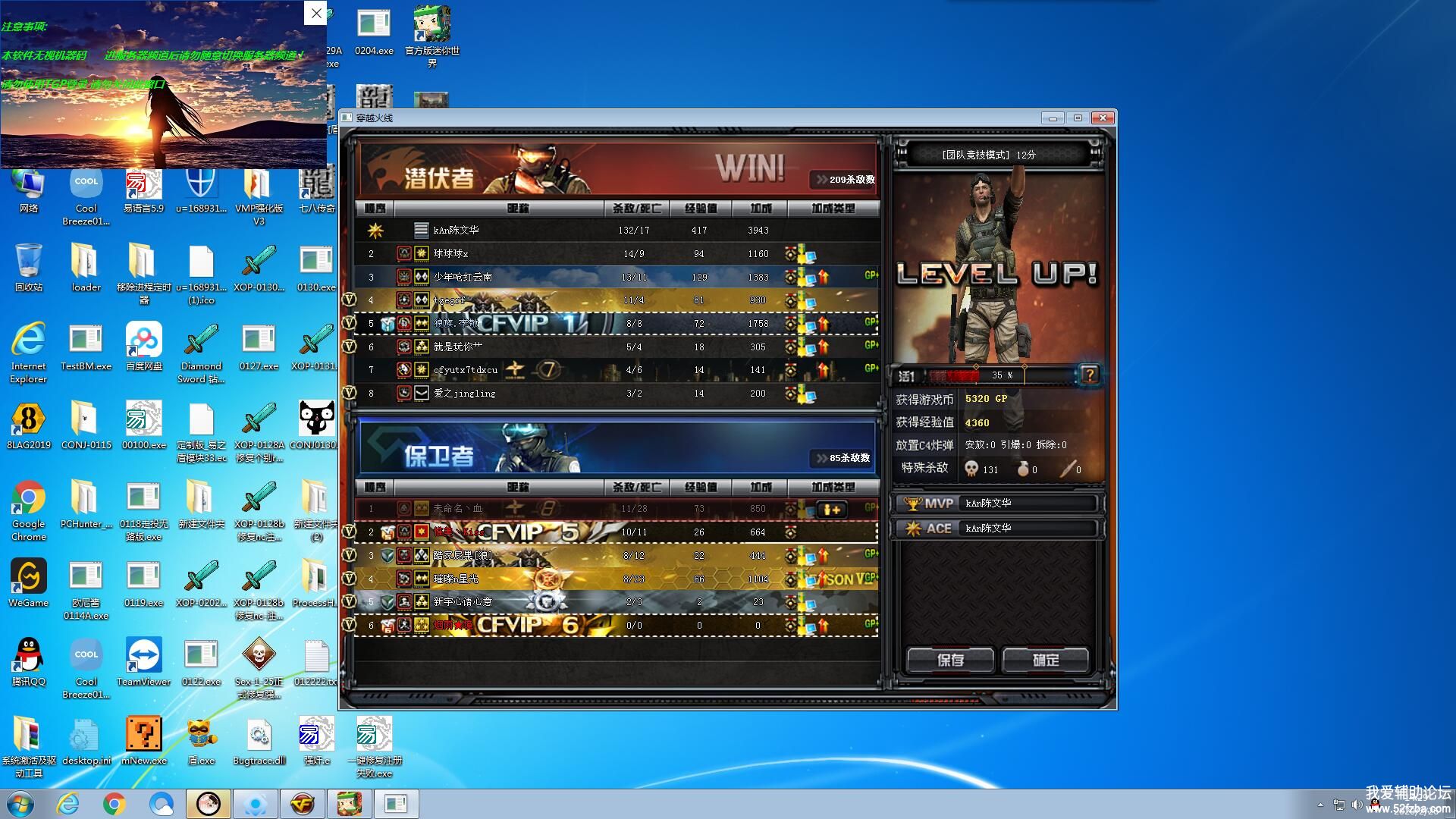Select player row cfyutx7tdxcu
The image size is (1456, 819).
coord(617,370)
